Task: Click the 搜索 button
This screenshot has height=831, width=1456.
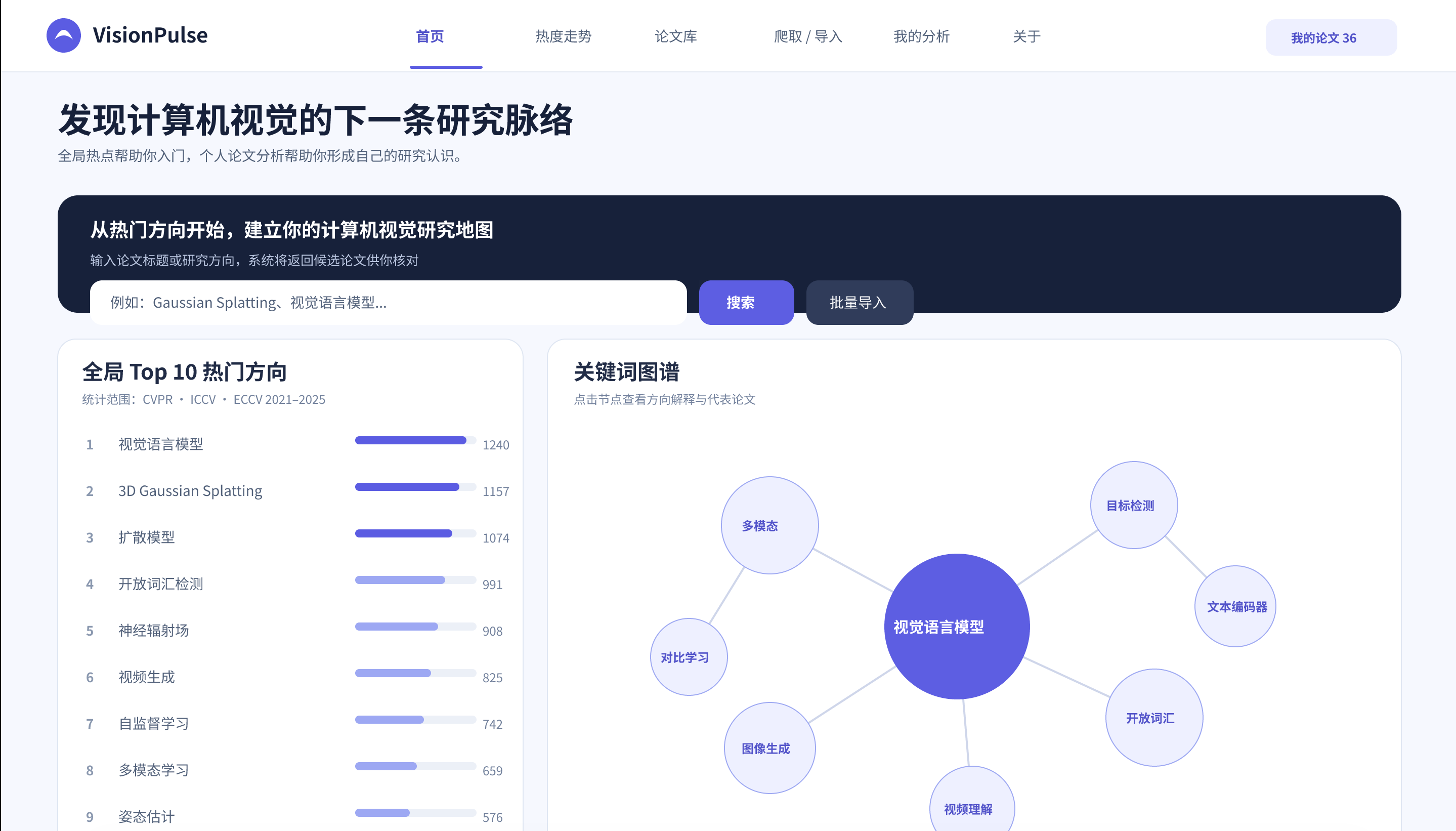Action: [x=746, y=303]
